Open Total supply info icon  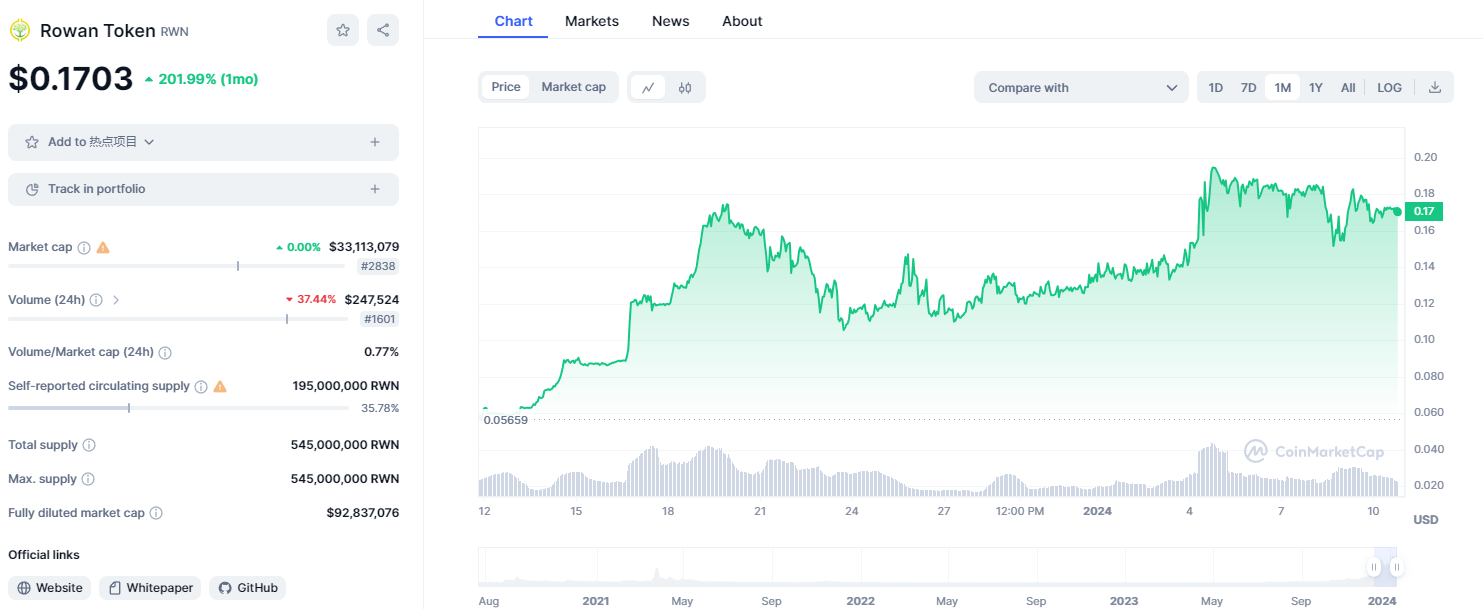pyautogui.click(x=89, y=445)
